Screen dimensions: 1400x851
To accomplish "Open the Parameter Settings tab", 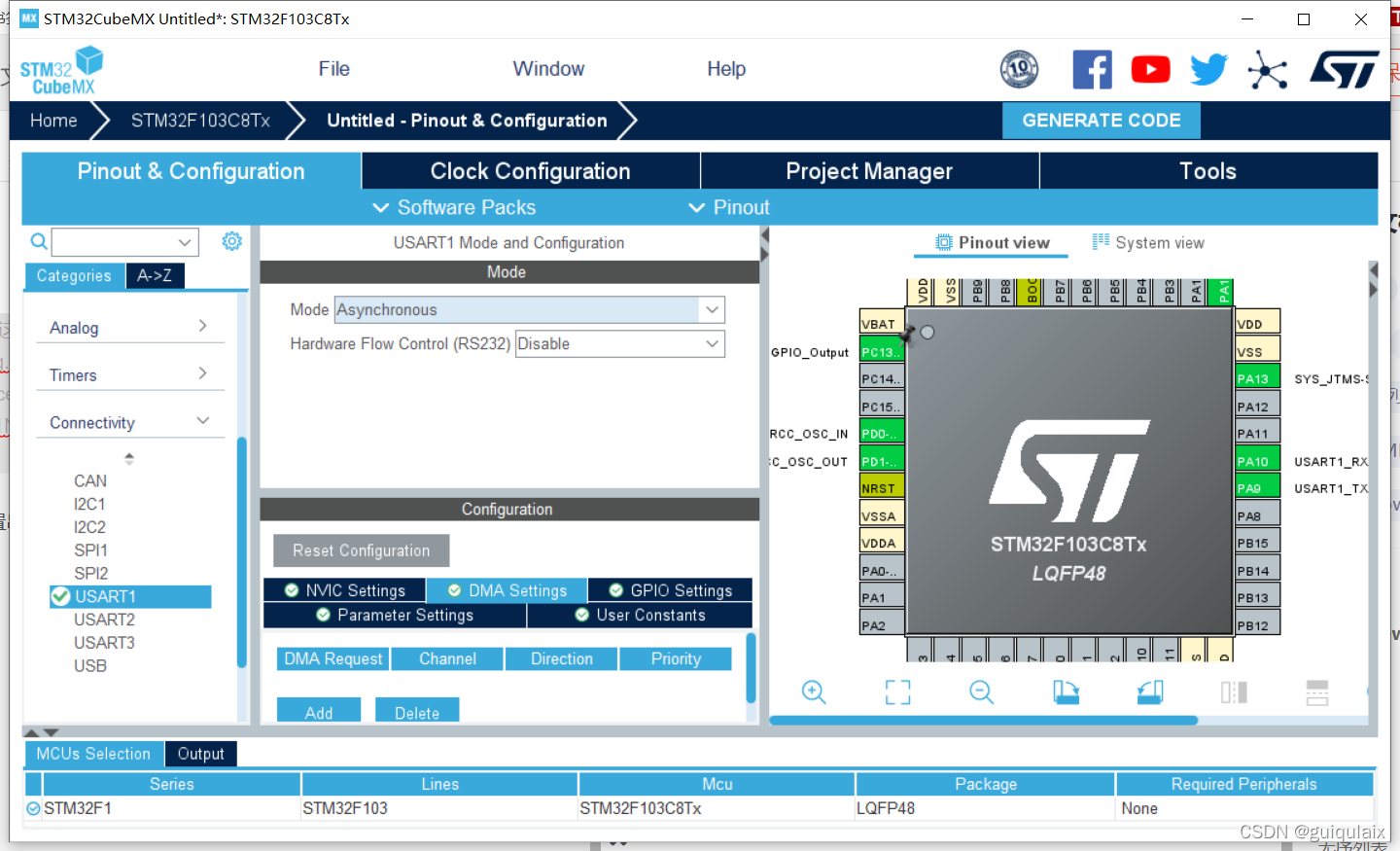I will pos(395,615).
